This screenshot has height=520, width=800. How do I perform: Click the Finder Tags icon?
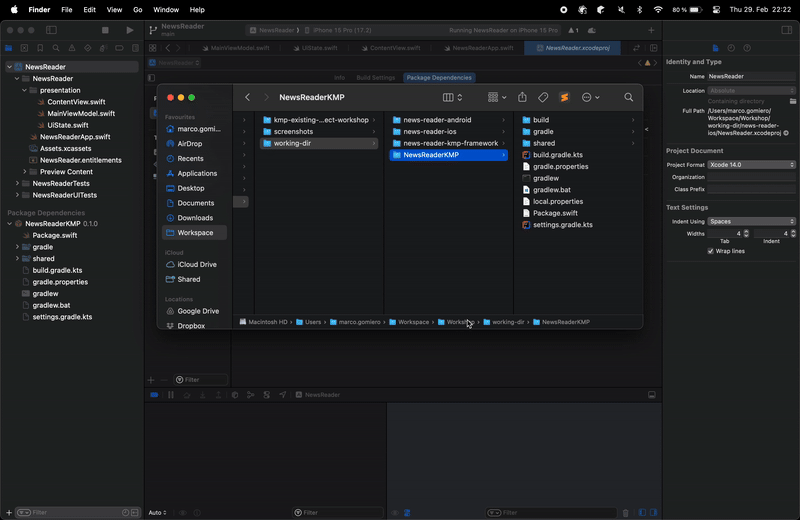[543, 97]
